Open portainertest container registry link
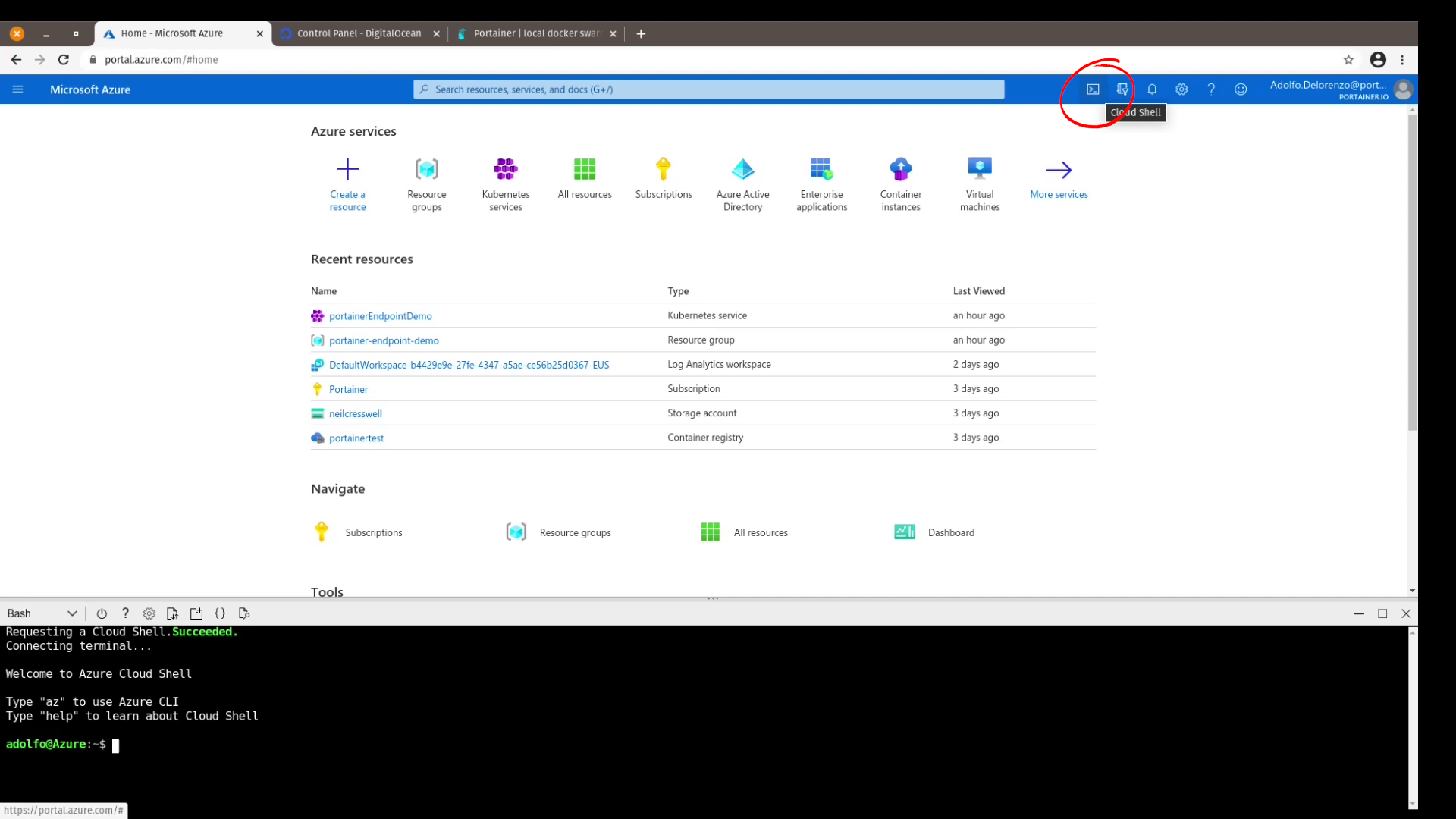This screenshot has width=1456, height=819. [356, 438]
